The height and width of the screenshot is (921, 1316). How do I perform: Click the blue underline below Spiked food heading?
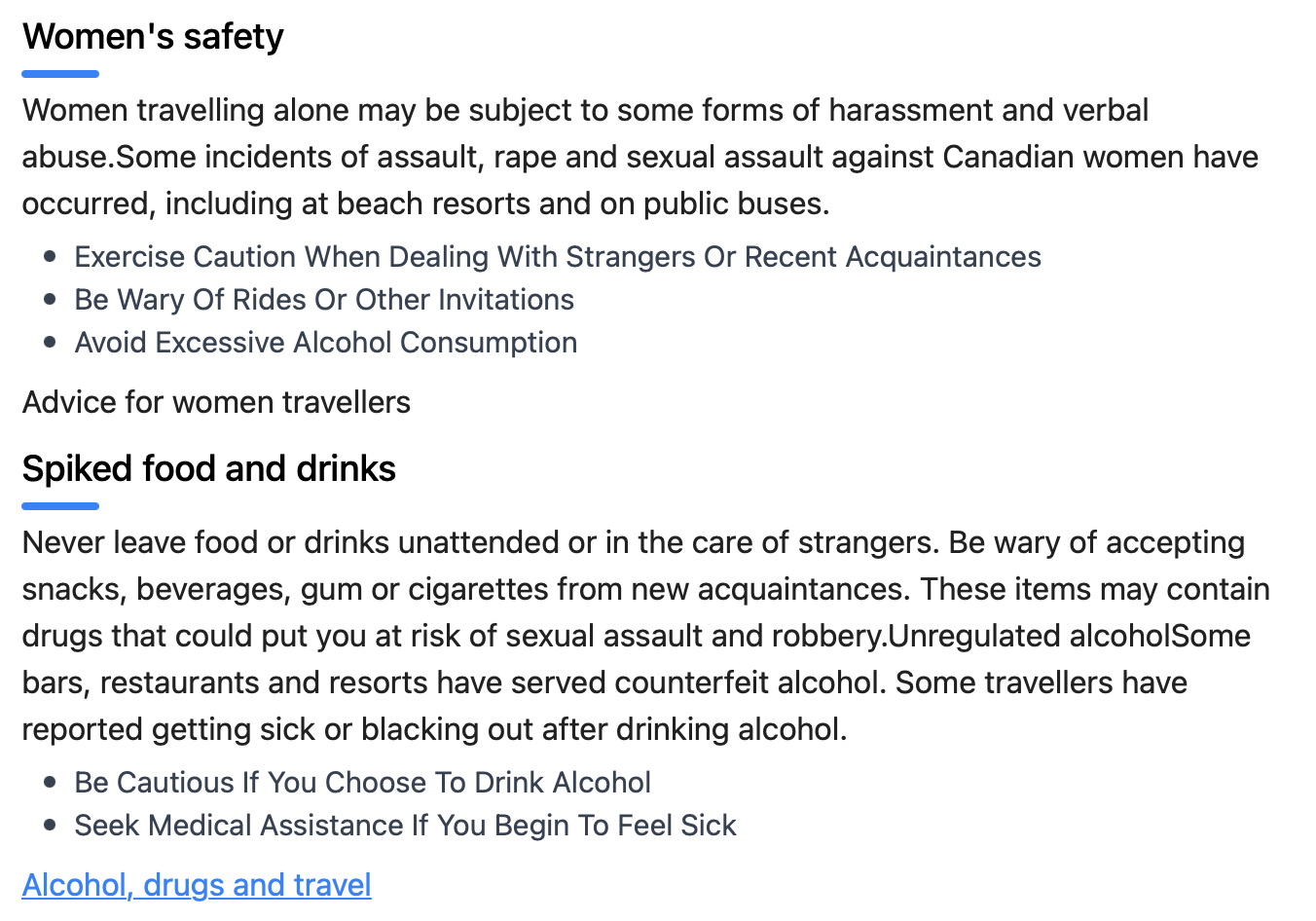tap(60, 506)
